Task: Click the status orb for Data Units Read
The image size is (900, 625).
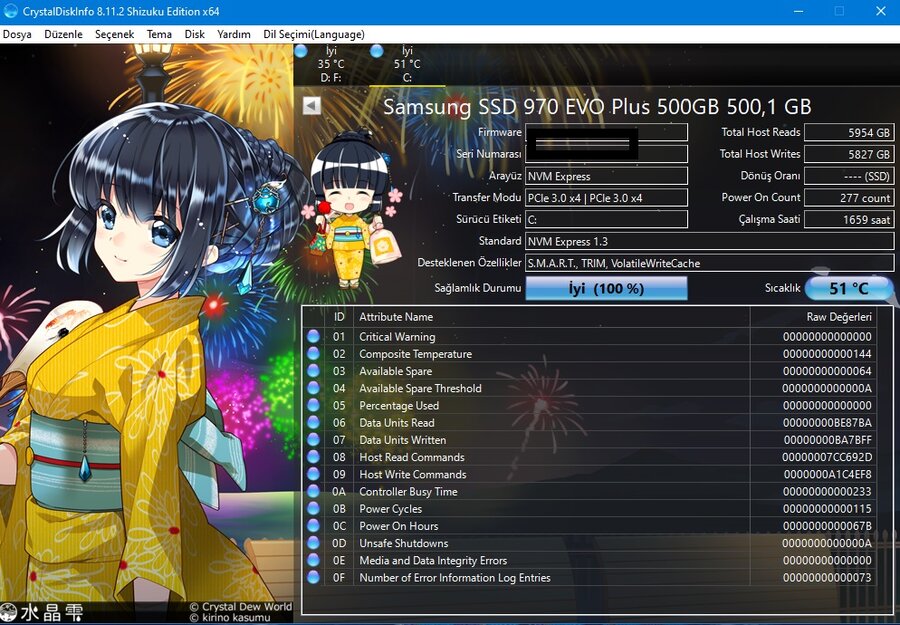Action: tap(313, 422)
